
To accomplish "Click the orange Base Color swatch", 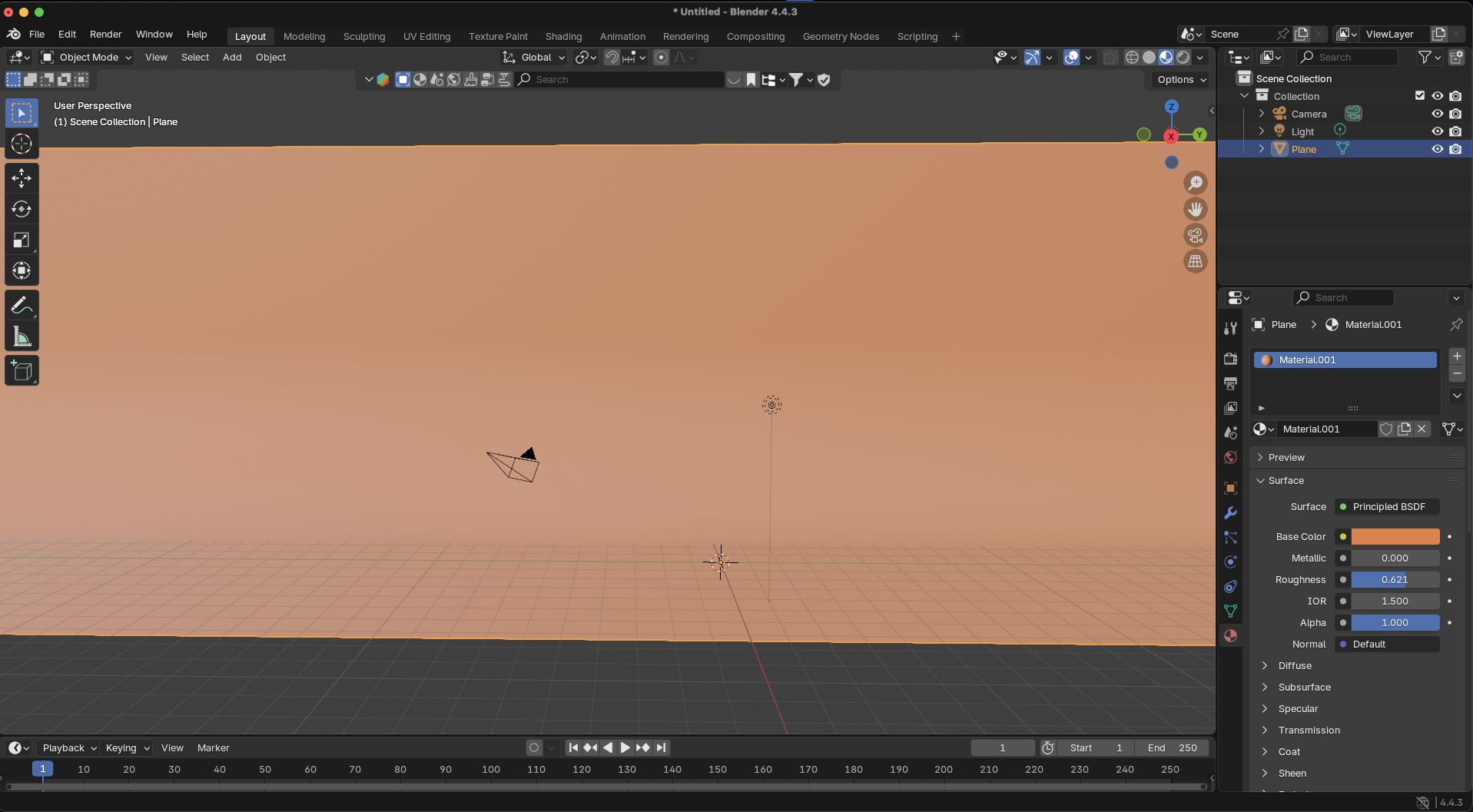I will tap(1395, 537).
